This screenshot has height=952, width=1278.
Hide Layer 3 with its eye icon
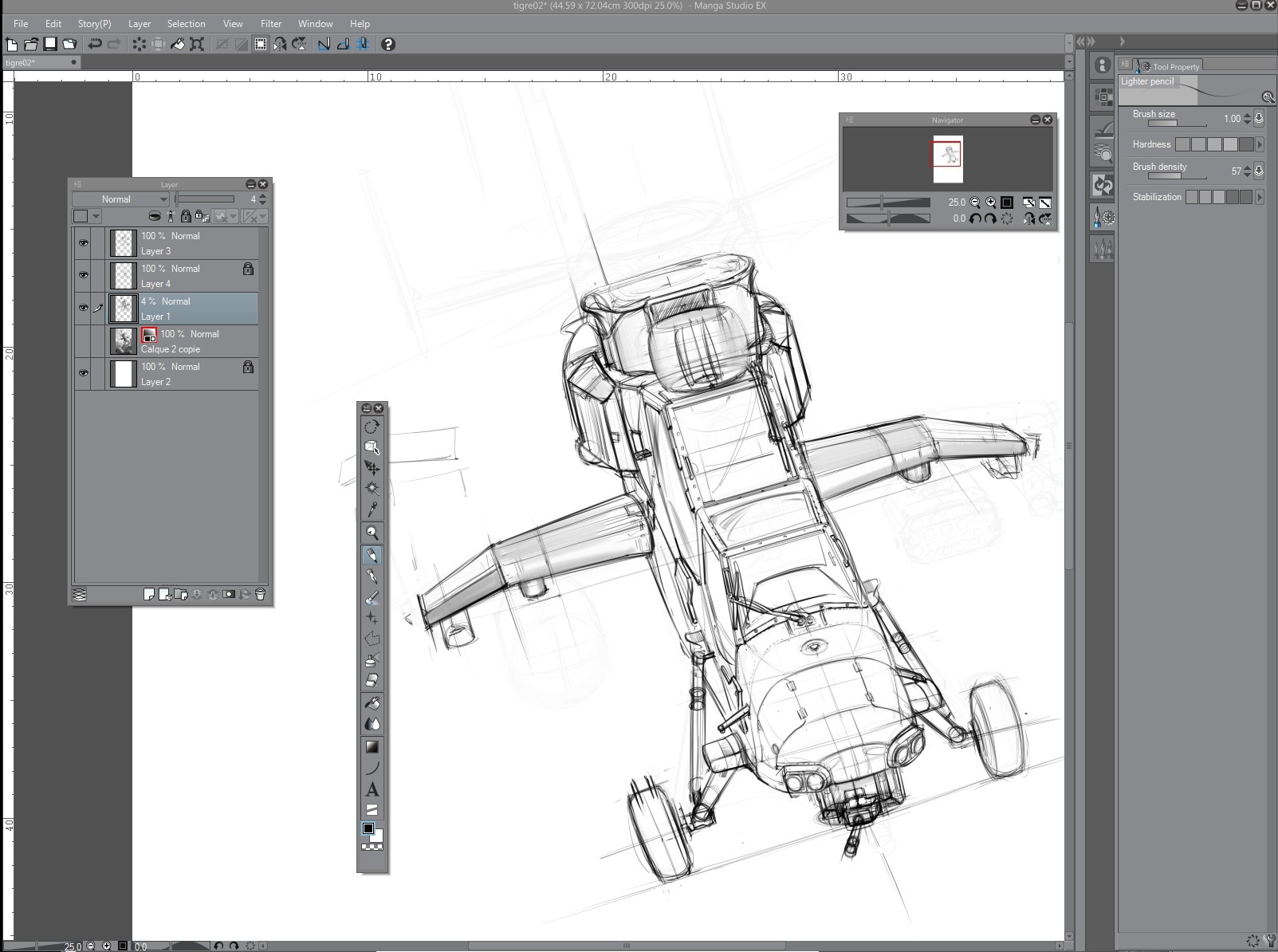coord(83,243)
